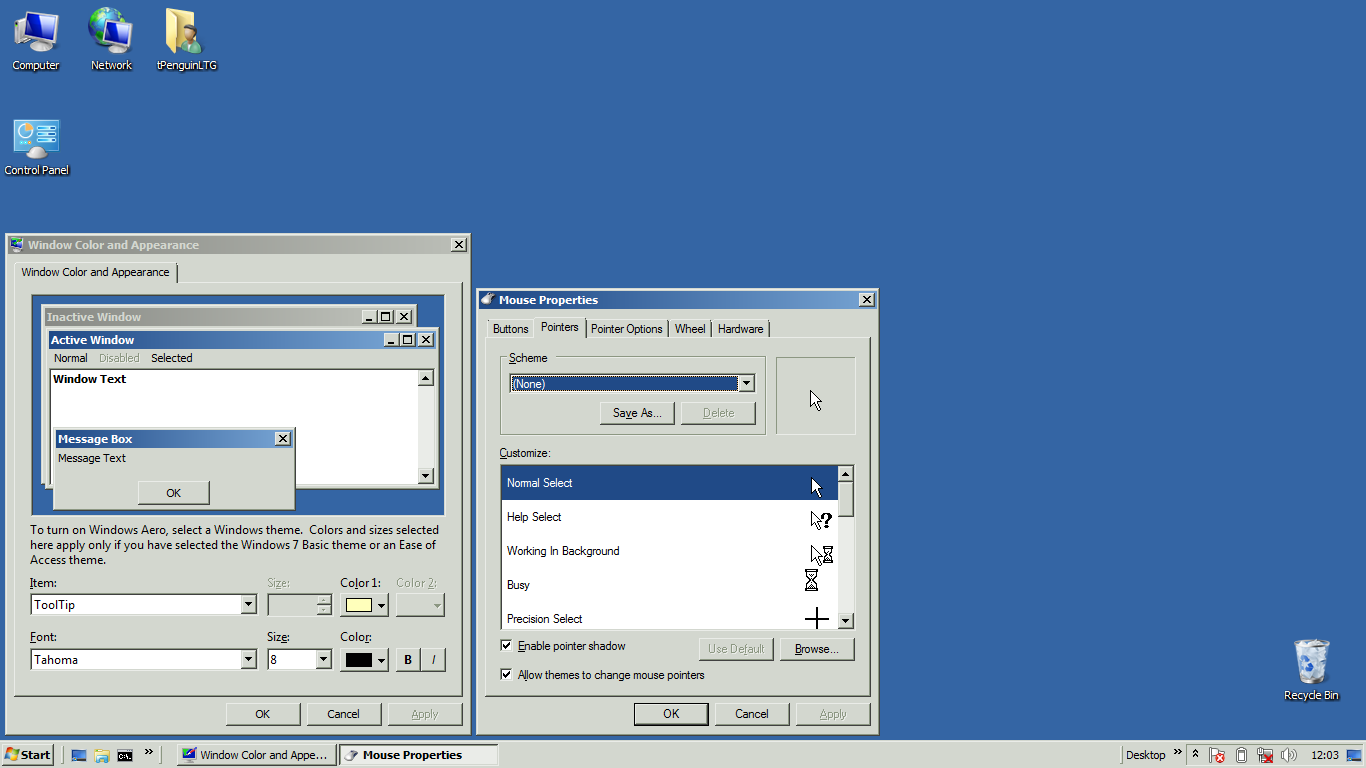This screenshot has height=768, width=1366.
Task: Open the Control Panel desktop icon
Action: coord(37,147)
